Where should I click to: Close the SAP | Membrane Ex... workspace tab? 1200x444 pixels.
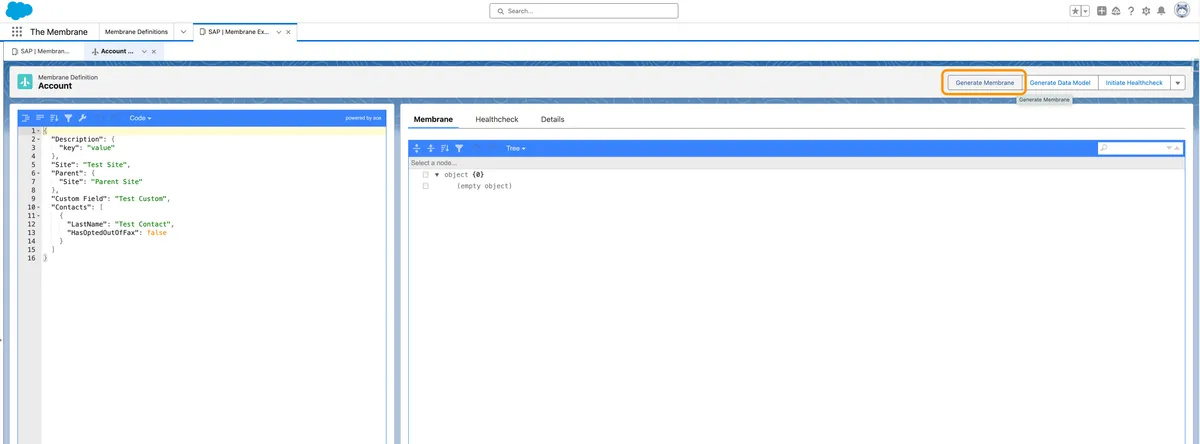(289, 32)
